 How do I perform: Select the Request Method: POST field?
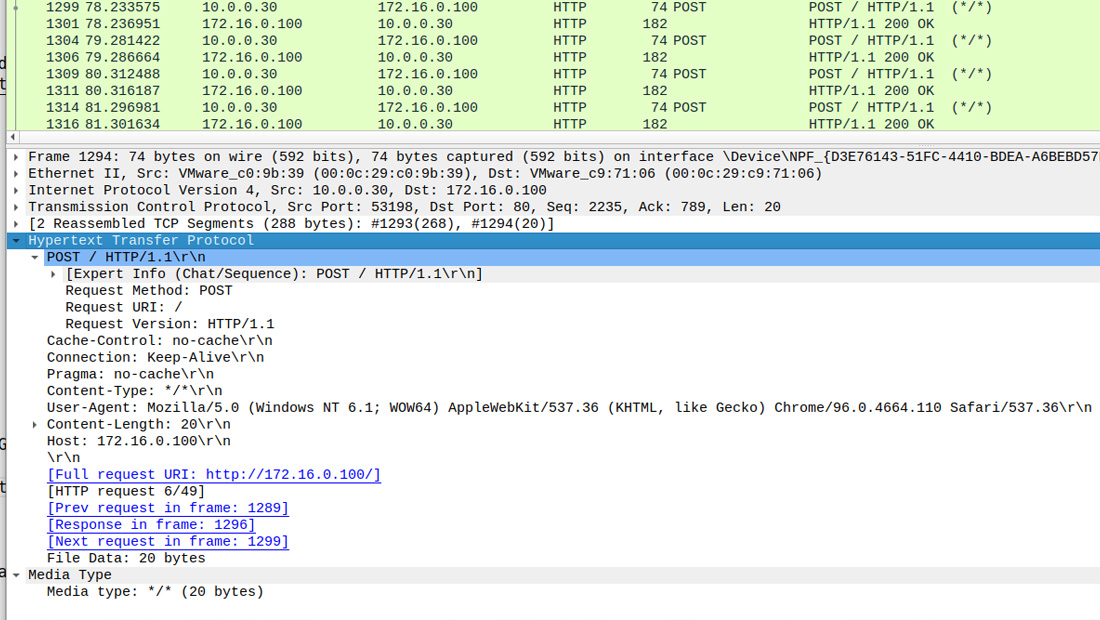click(x=148, y=291)
